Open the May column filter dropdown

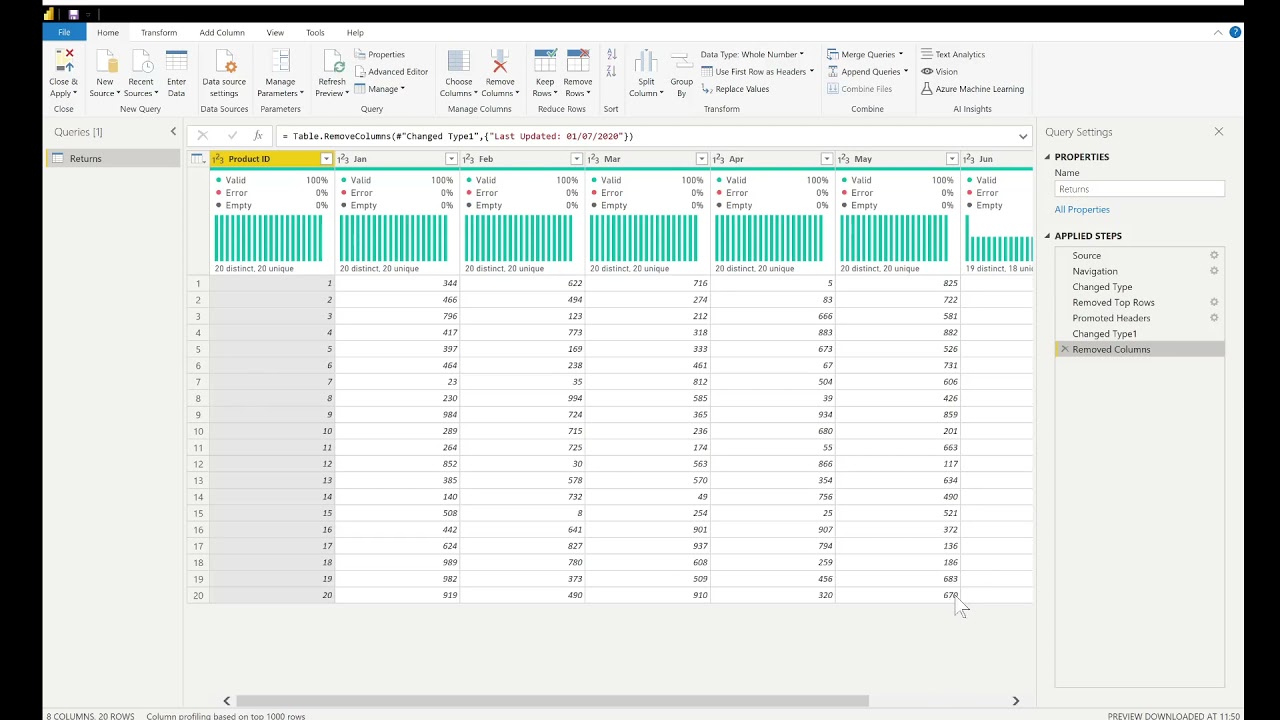[951, 159]
